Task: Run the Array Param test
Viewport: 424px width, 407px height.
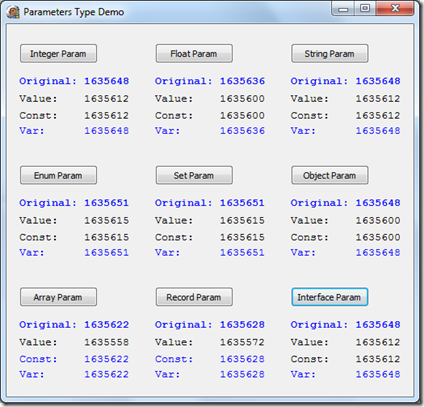Action: click(x=58, y=297)
